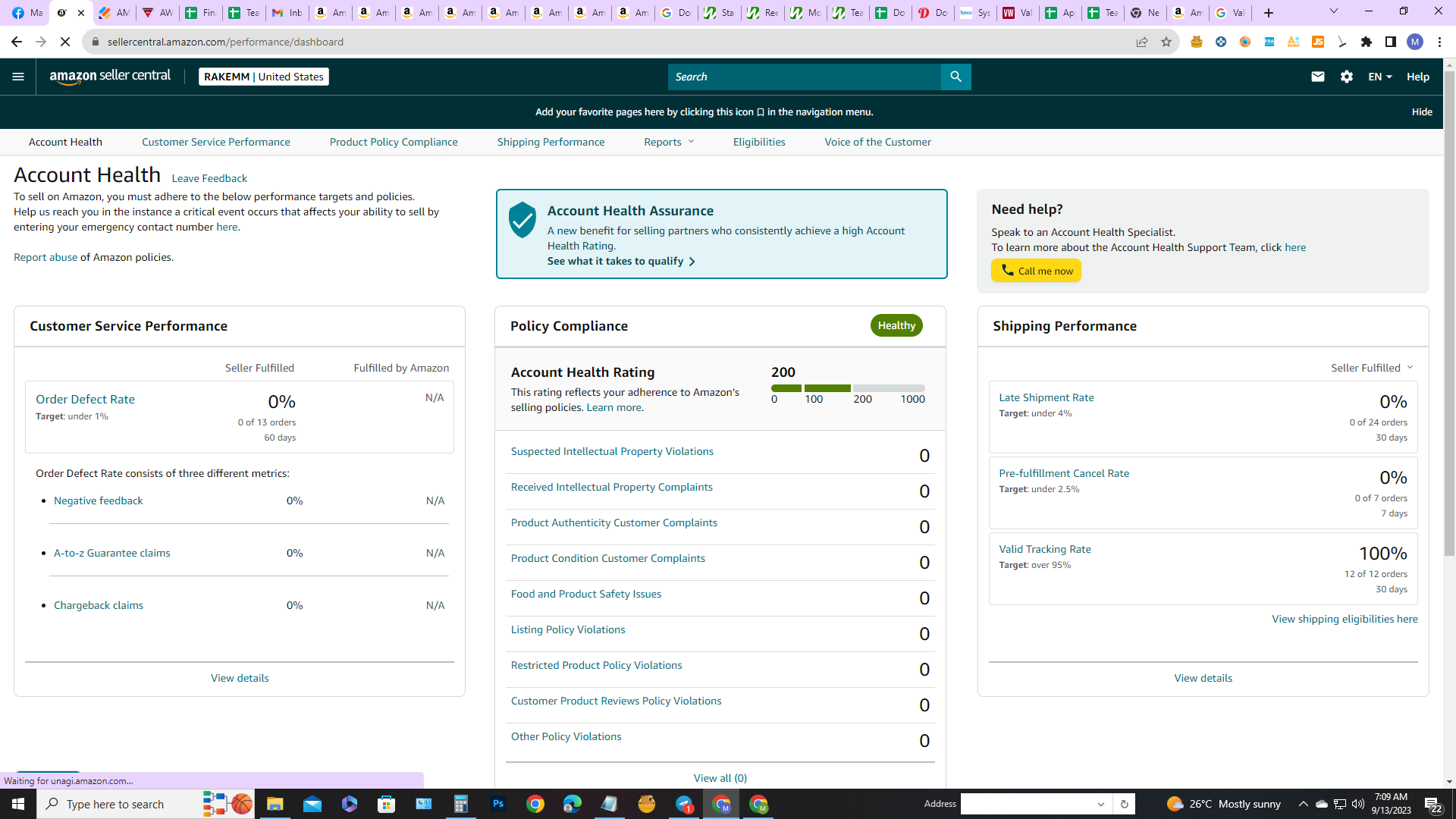Open the Negative feedback metric link
Viewport: 1456px width, 819px height.
pyautogui.click(x=99, y=500)
